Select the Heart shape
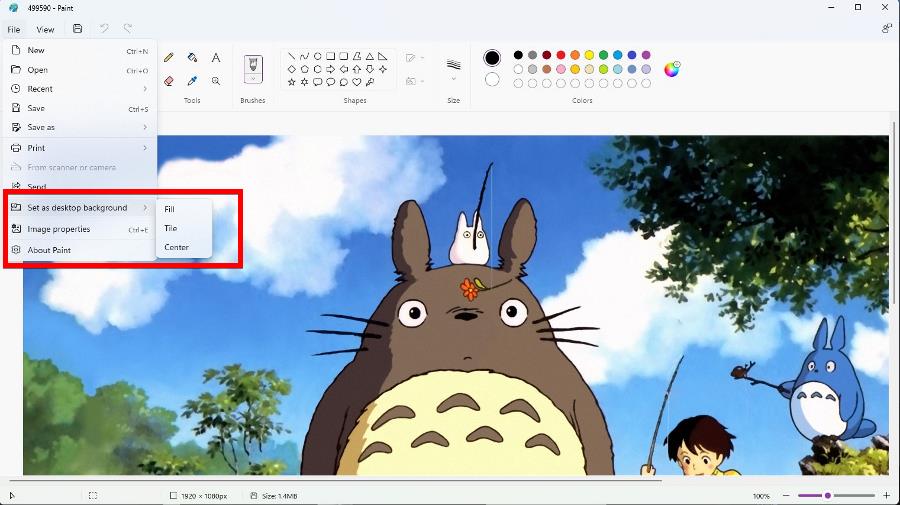The height and width of the screenshot is (505, 900). pyautogui.click(x=356, y=82)
